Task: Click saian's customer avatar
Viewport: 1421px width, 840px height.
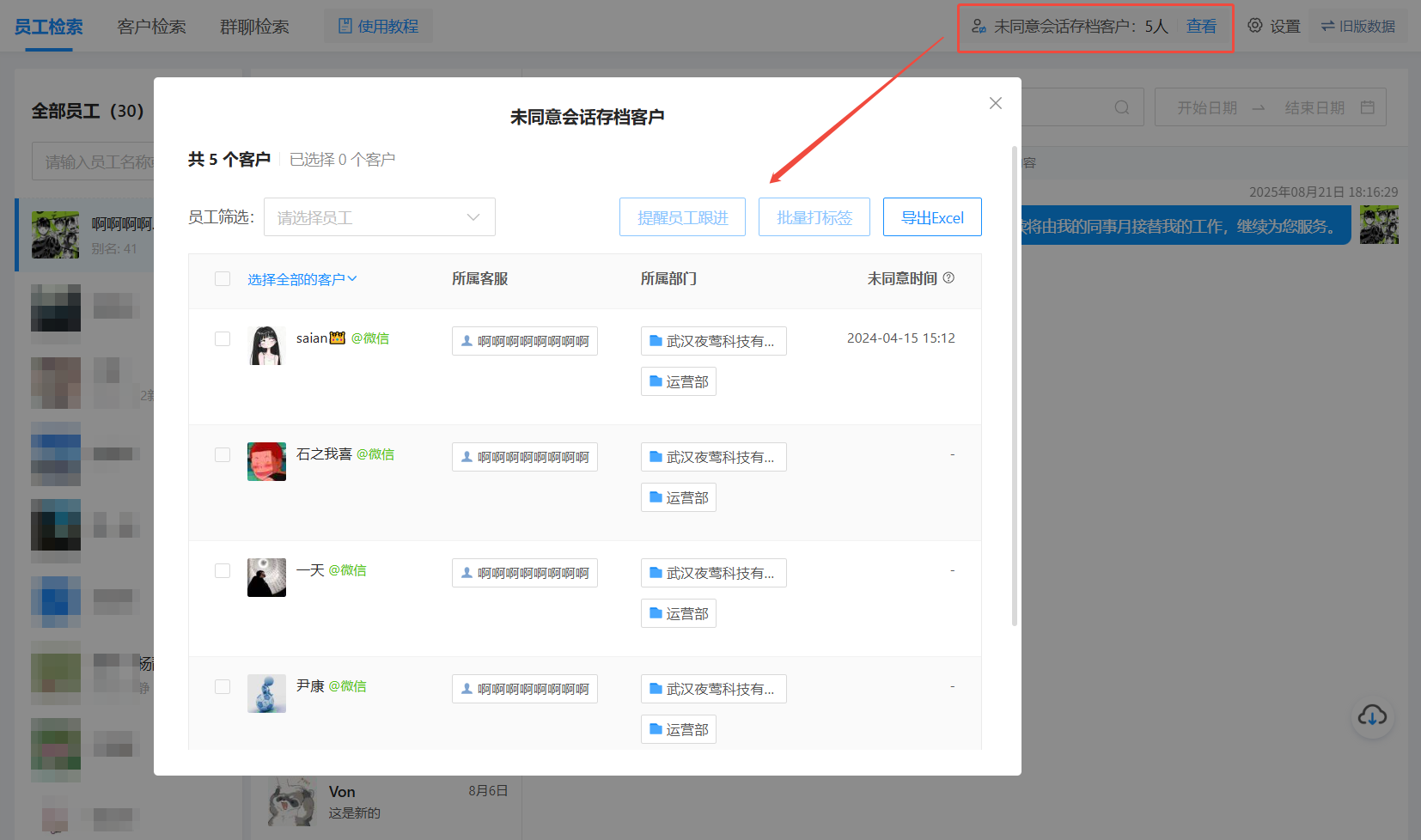Action: tap(266, 345)
